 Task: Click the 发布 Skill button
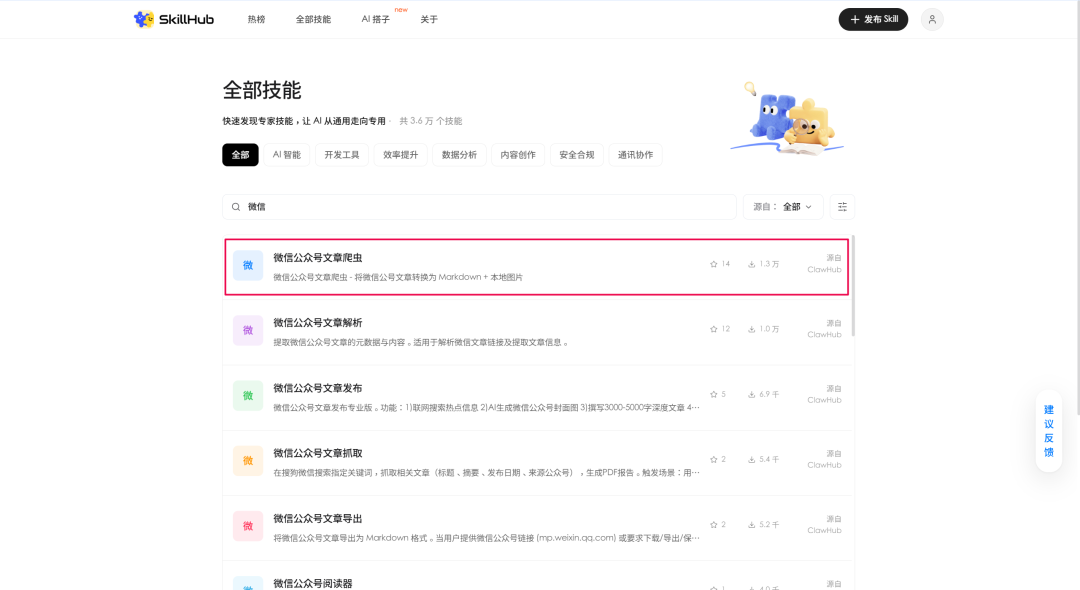coord(873,19)
